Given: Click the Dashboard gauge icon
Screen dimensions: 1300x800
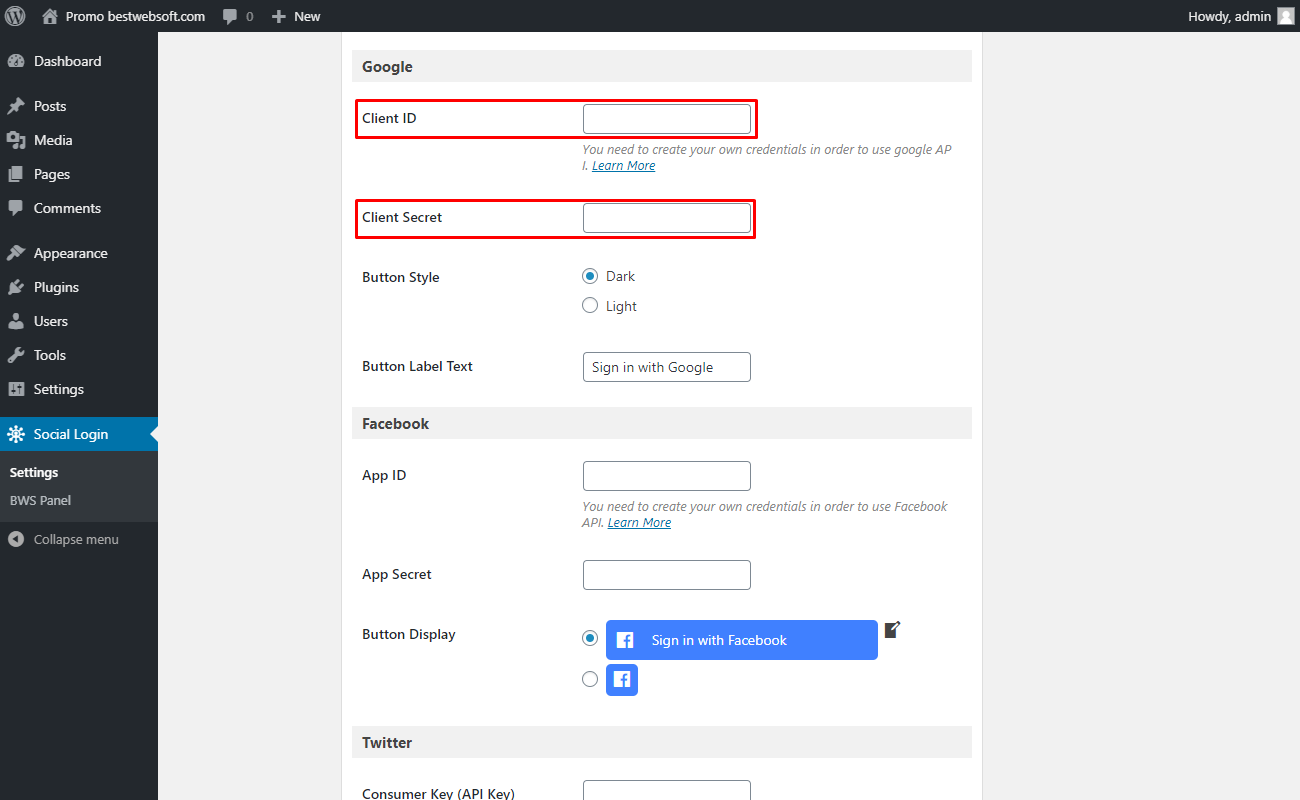Looking at the screenshot, I should point(16,61).
